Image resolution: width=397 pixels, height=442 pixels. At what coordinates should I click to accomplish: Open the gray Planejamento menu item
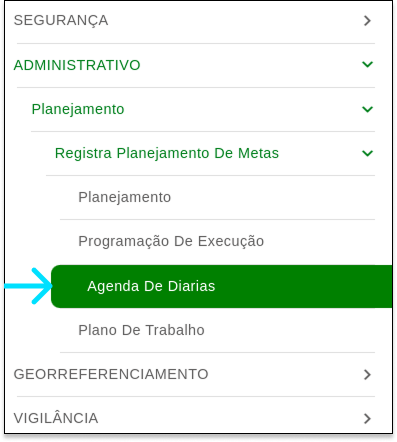125,197
